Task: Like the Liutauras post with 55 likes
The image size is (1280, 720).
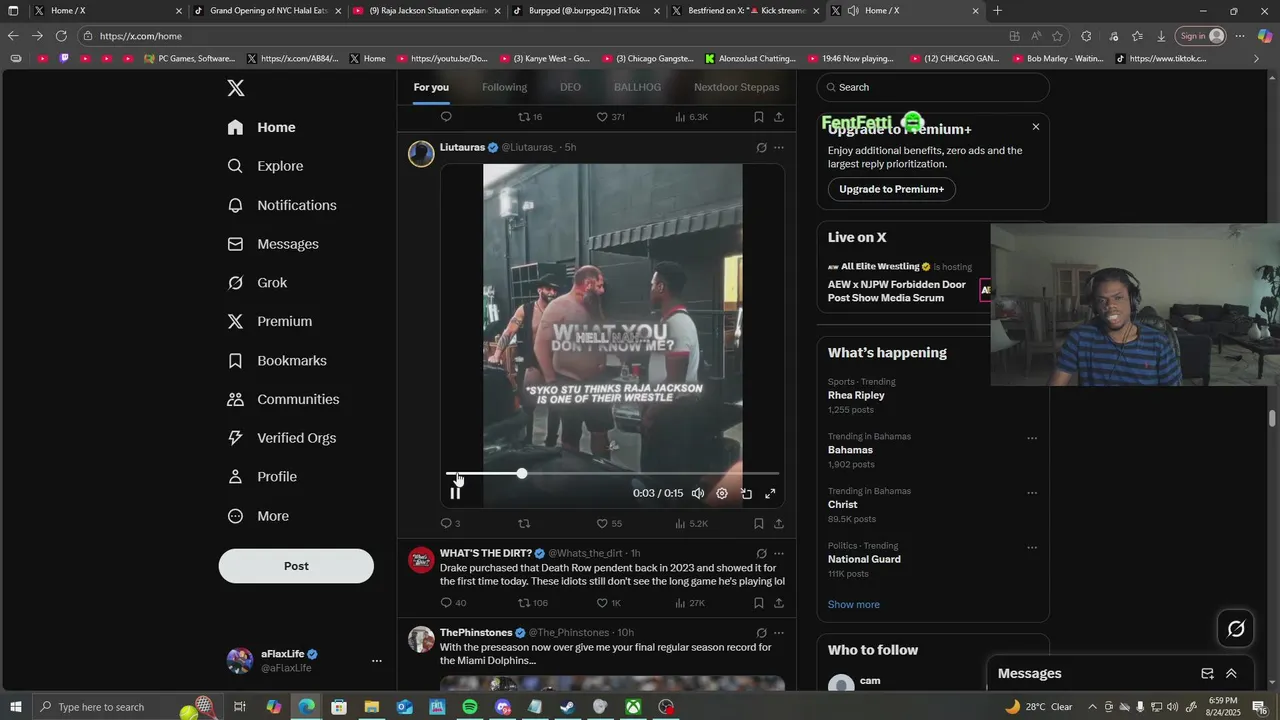Action: click(x=609, y=523)
